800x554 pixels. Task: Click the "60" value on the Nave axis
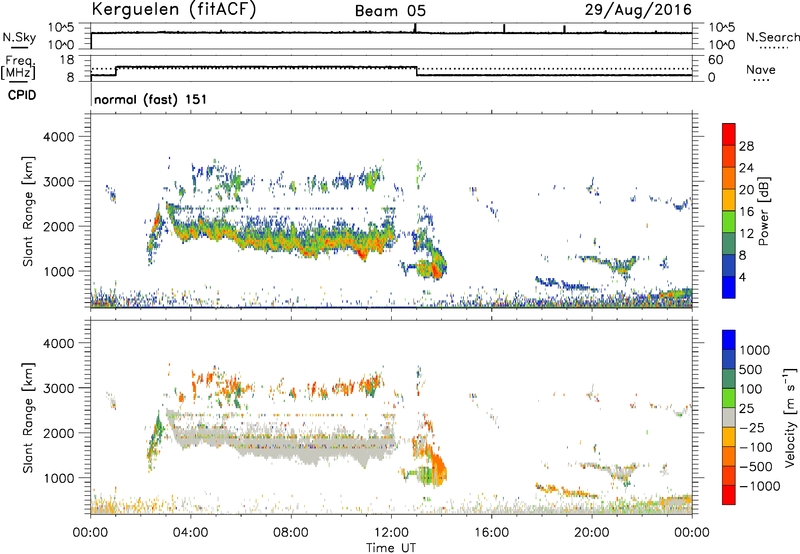click(x=716, y=60)
